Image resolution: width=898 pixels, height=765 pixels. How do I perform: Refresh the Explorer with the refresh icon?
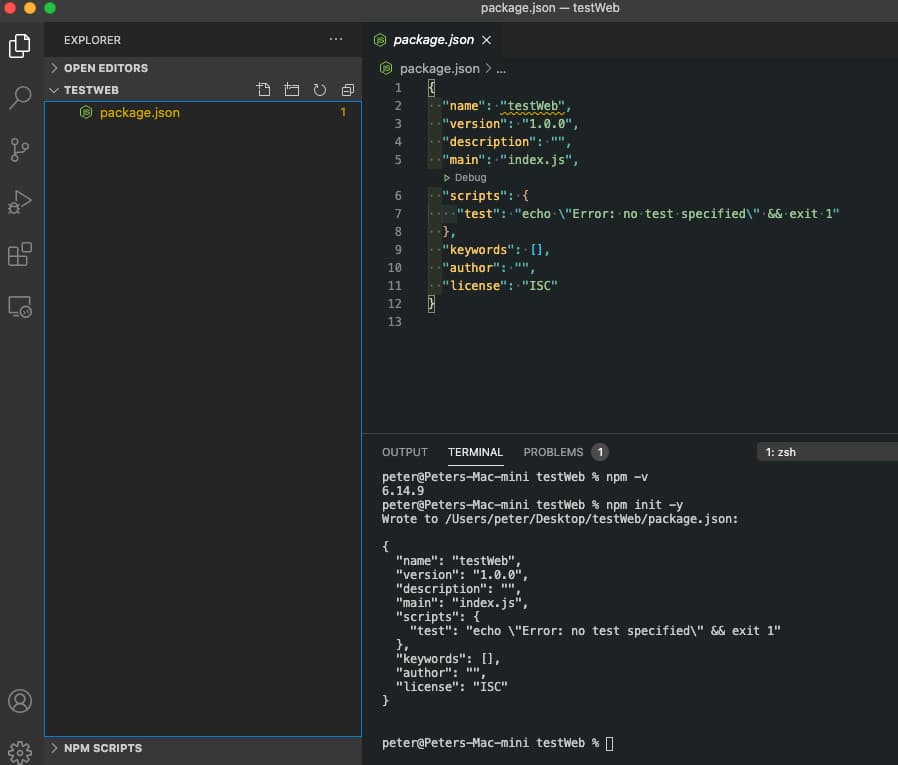tap(320, 90)
